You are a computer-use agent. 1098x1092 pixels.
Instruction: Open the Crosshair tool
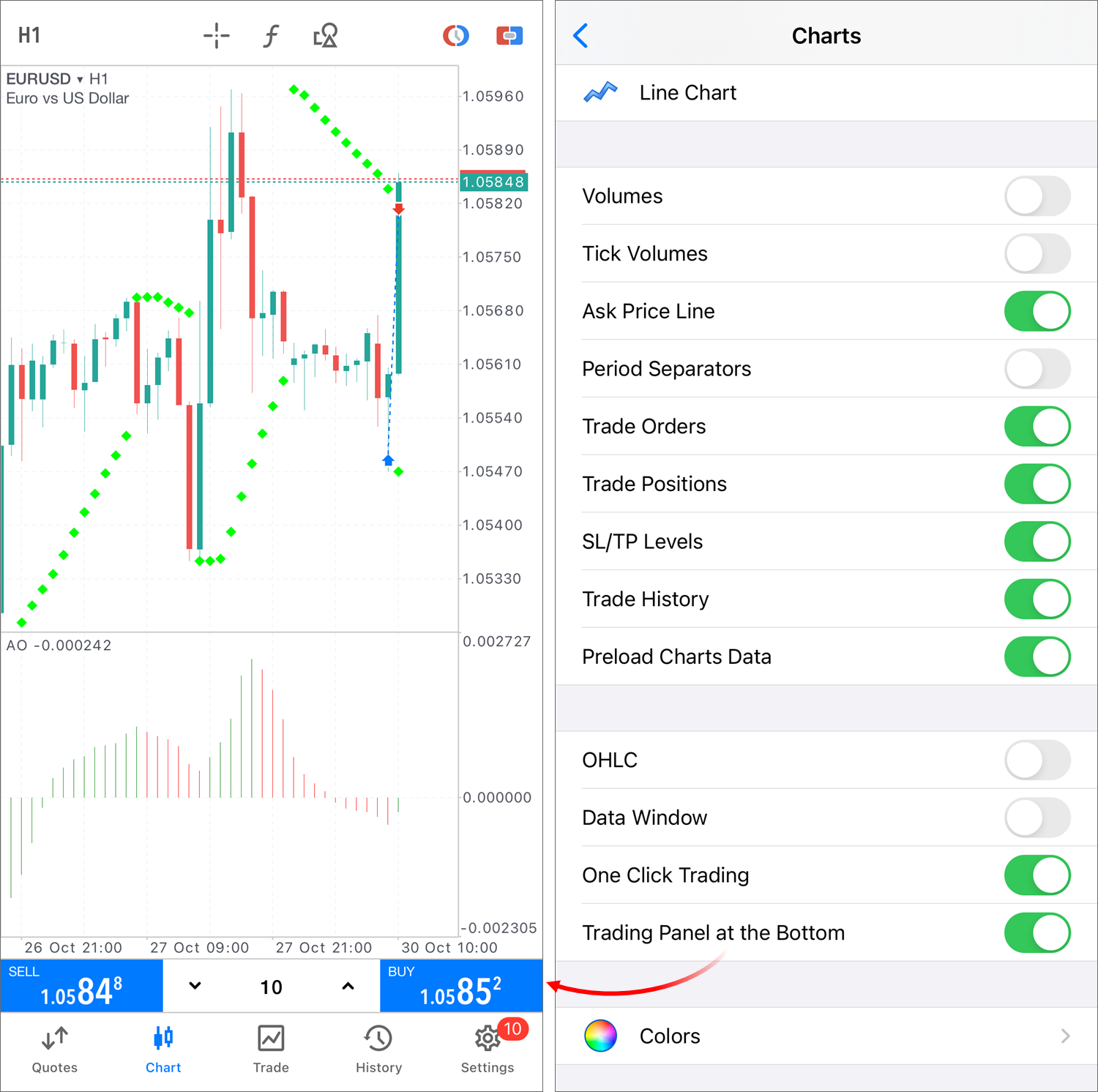tap(217, 34)
